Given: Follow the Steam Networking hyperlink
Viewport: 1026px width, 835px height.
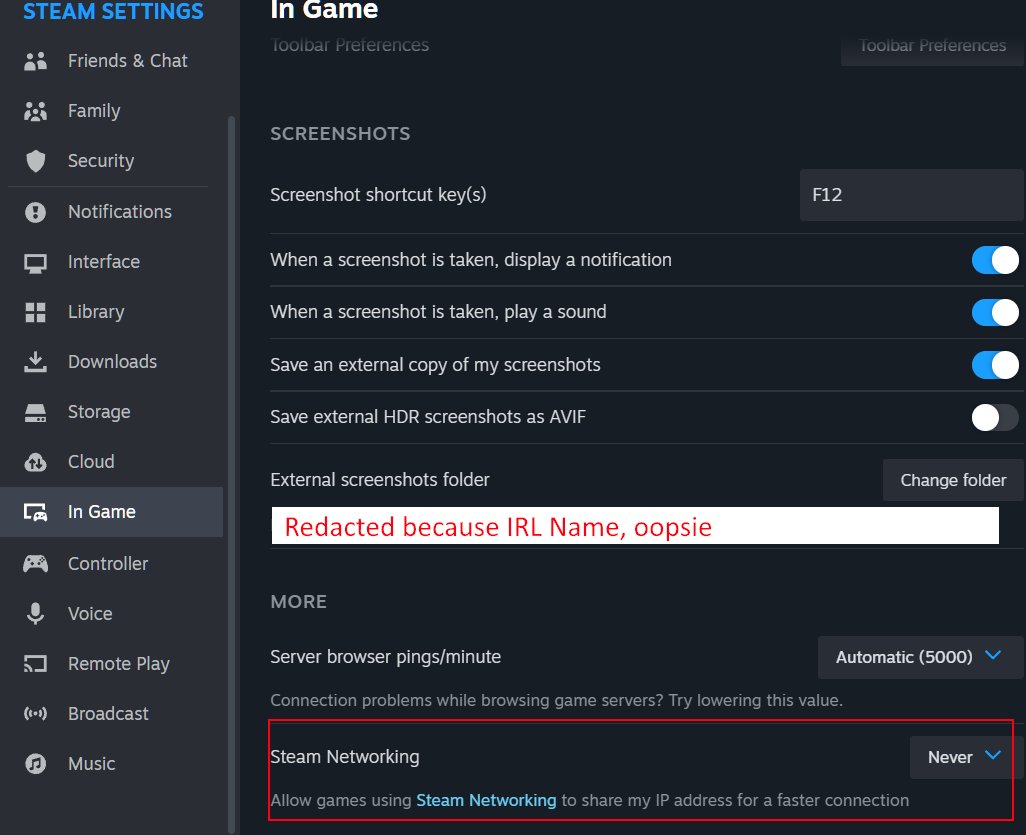Looking at the screenshot, I should coord(486,800).
